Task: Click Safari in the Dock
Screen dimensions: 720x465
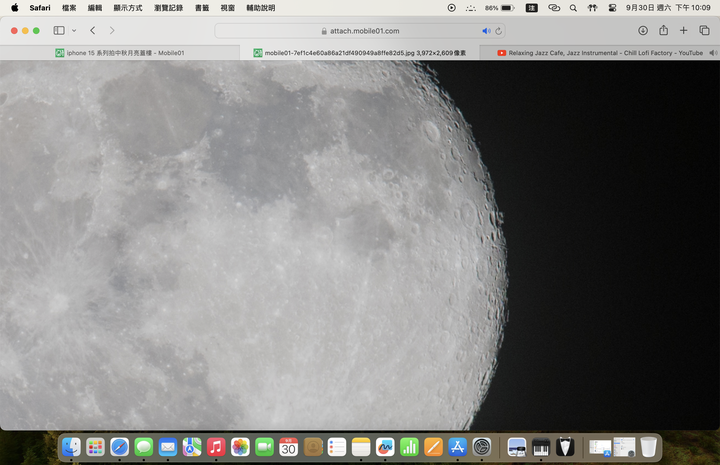Action: [119, 447]
